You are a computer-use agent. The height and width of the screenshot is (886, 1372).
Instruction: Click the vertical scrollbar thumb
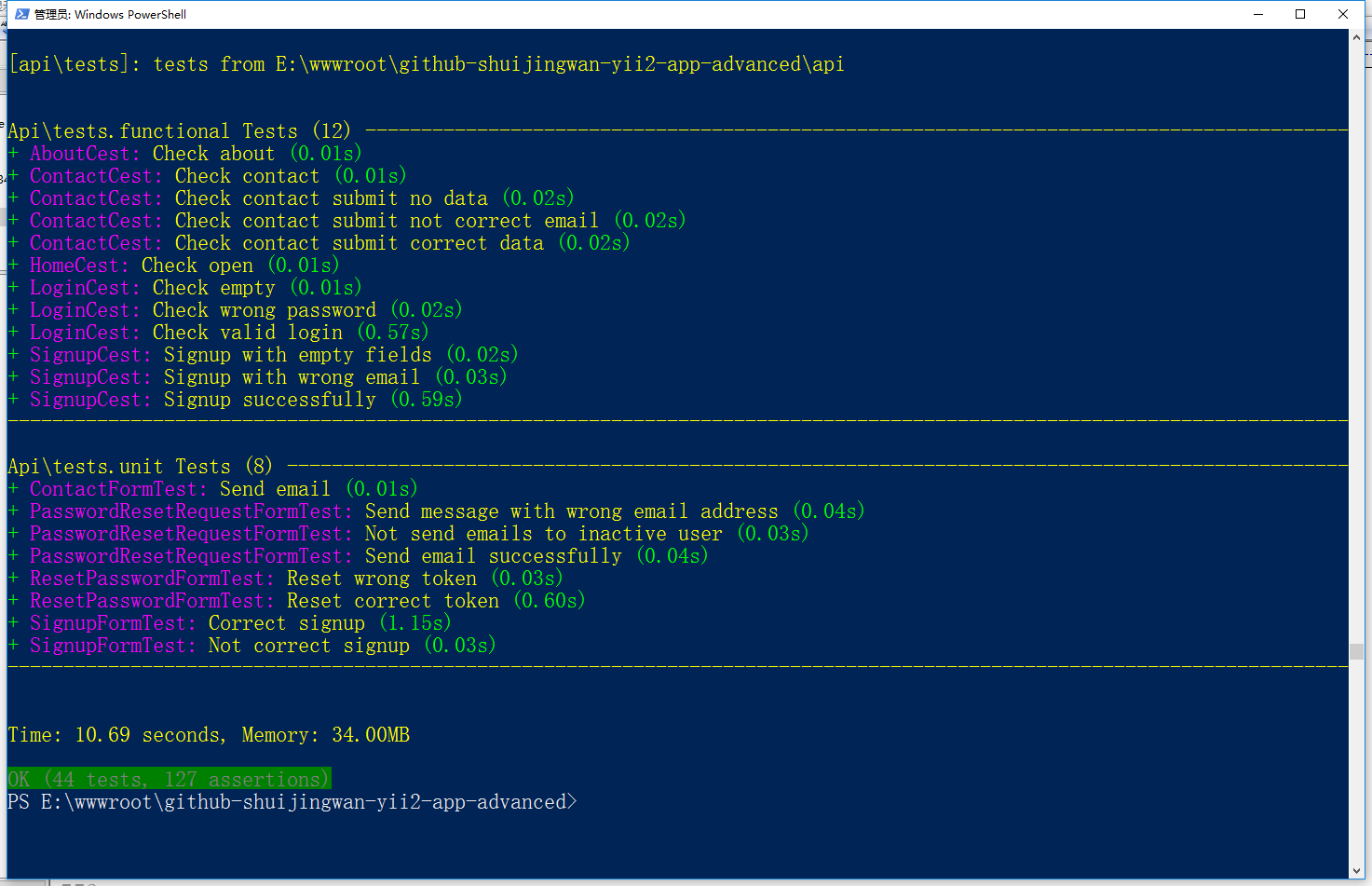[1356, 651]
